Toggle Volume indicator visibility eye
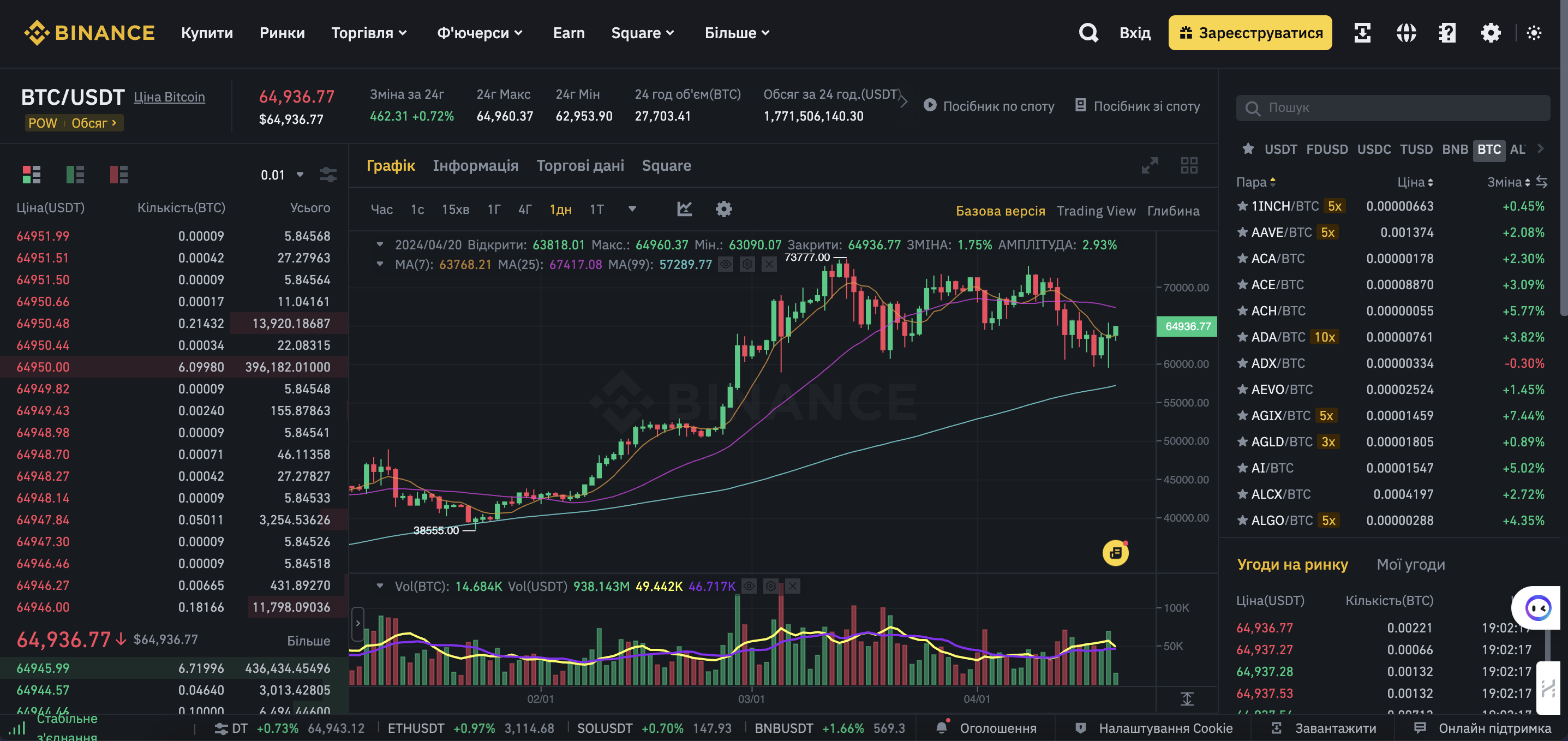 [749, 585]
